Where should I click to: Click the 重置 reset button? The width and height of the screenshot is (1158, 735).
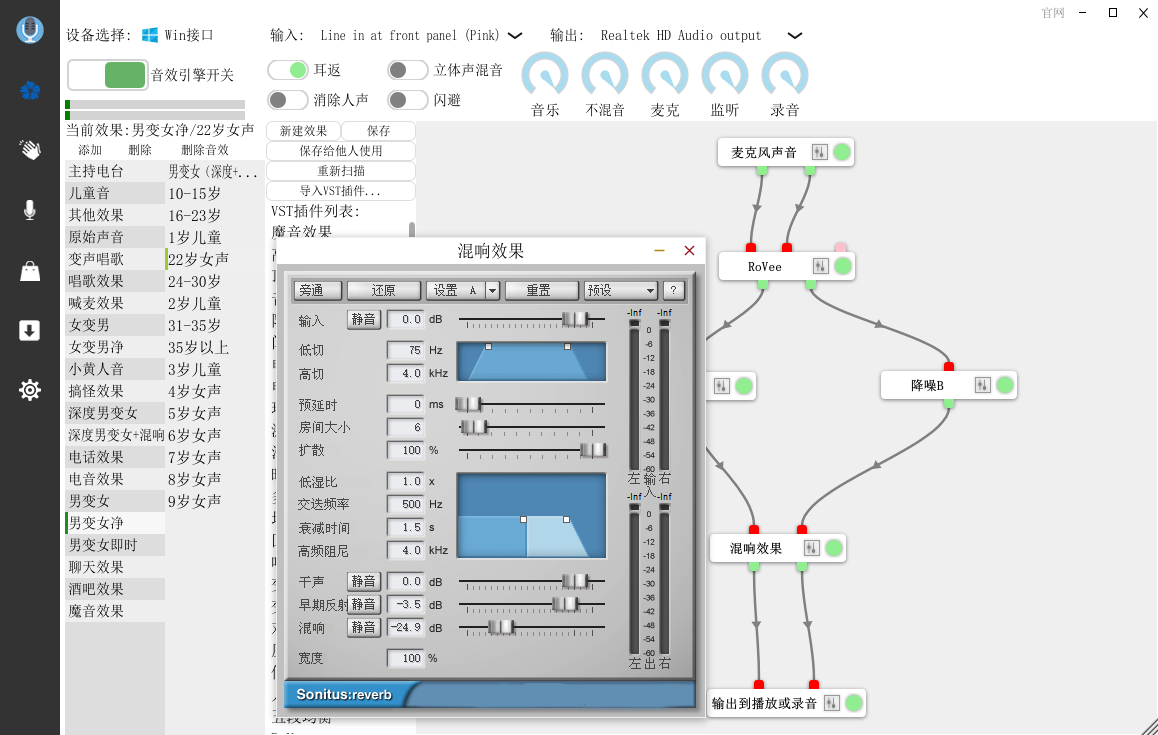[541, 290]
